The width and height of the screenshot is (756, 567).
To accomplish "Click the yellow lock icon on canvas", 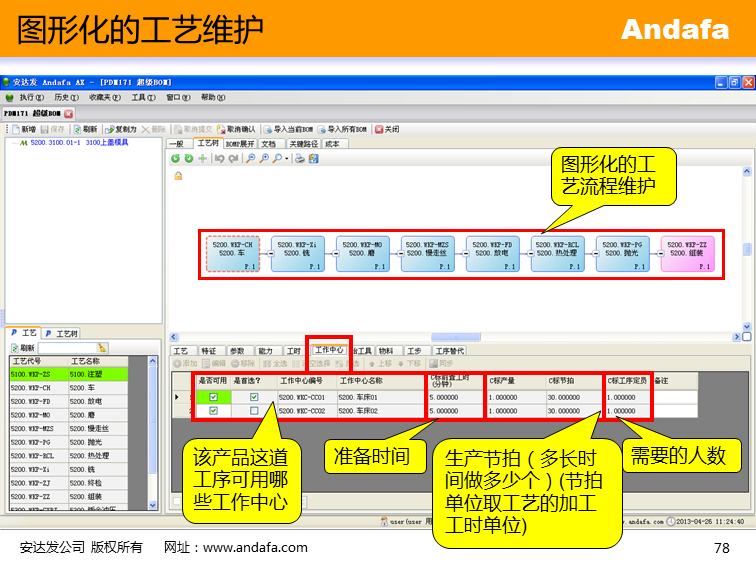I will [178, 176].
